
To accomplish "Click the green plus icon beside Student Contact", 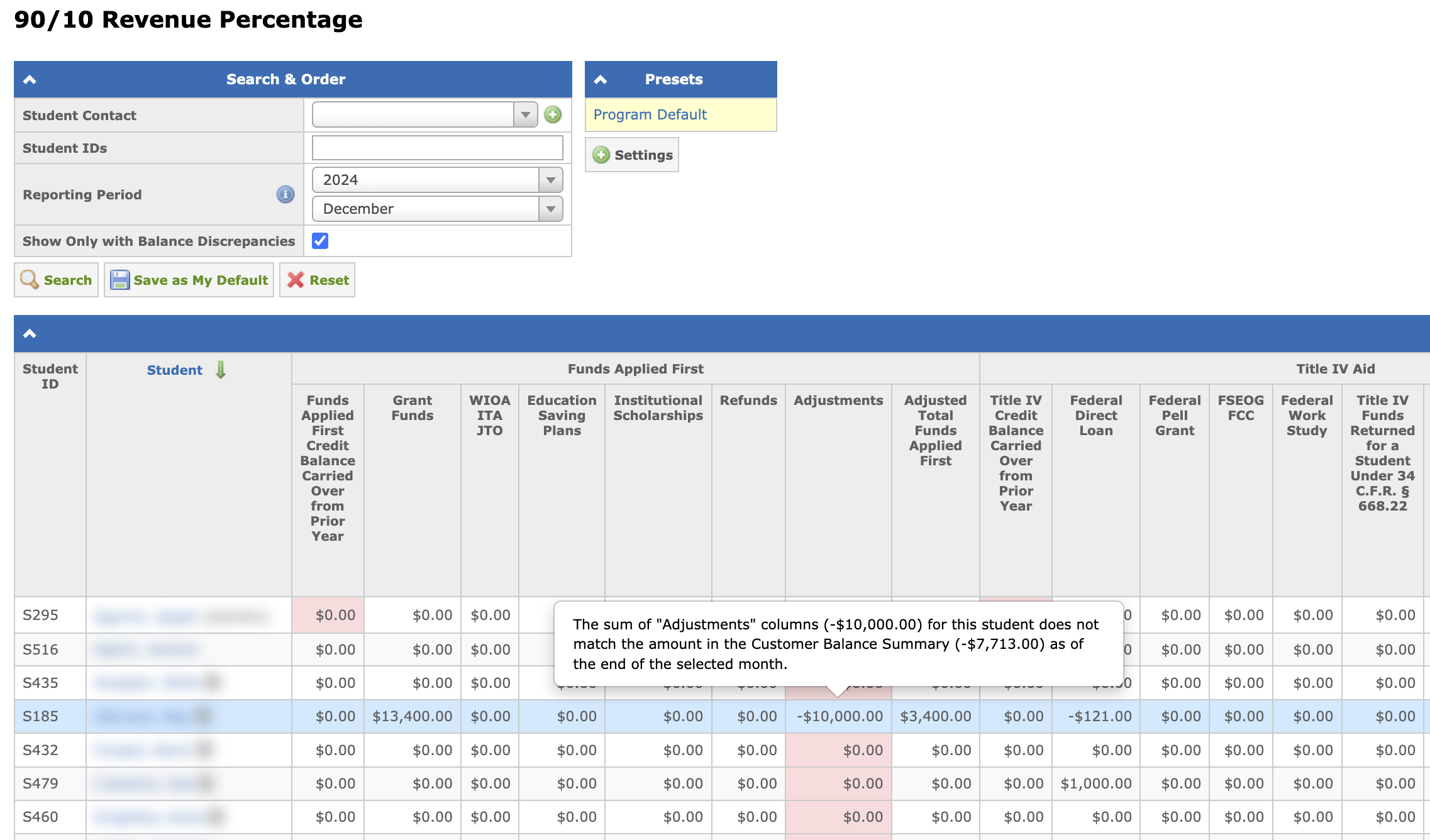I will [x=553, y=114].
